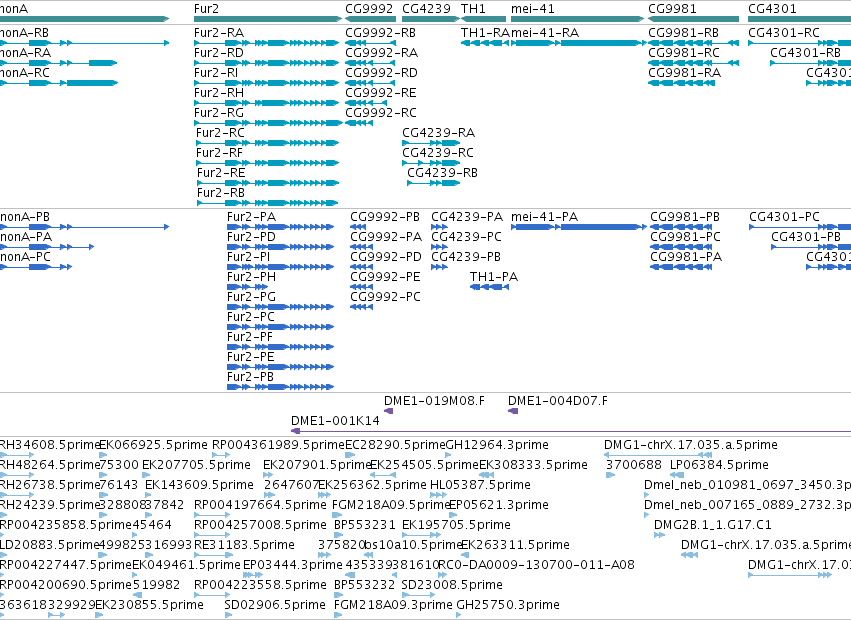The width and height of the screenshot is (851, 620).
Task: Select the GH12964.3prime EST label
Action: pos(497,445)
